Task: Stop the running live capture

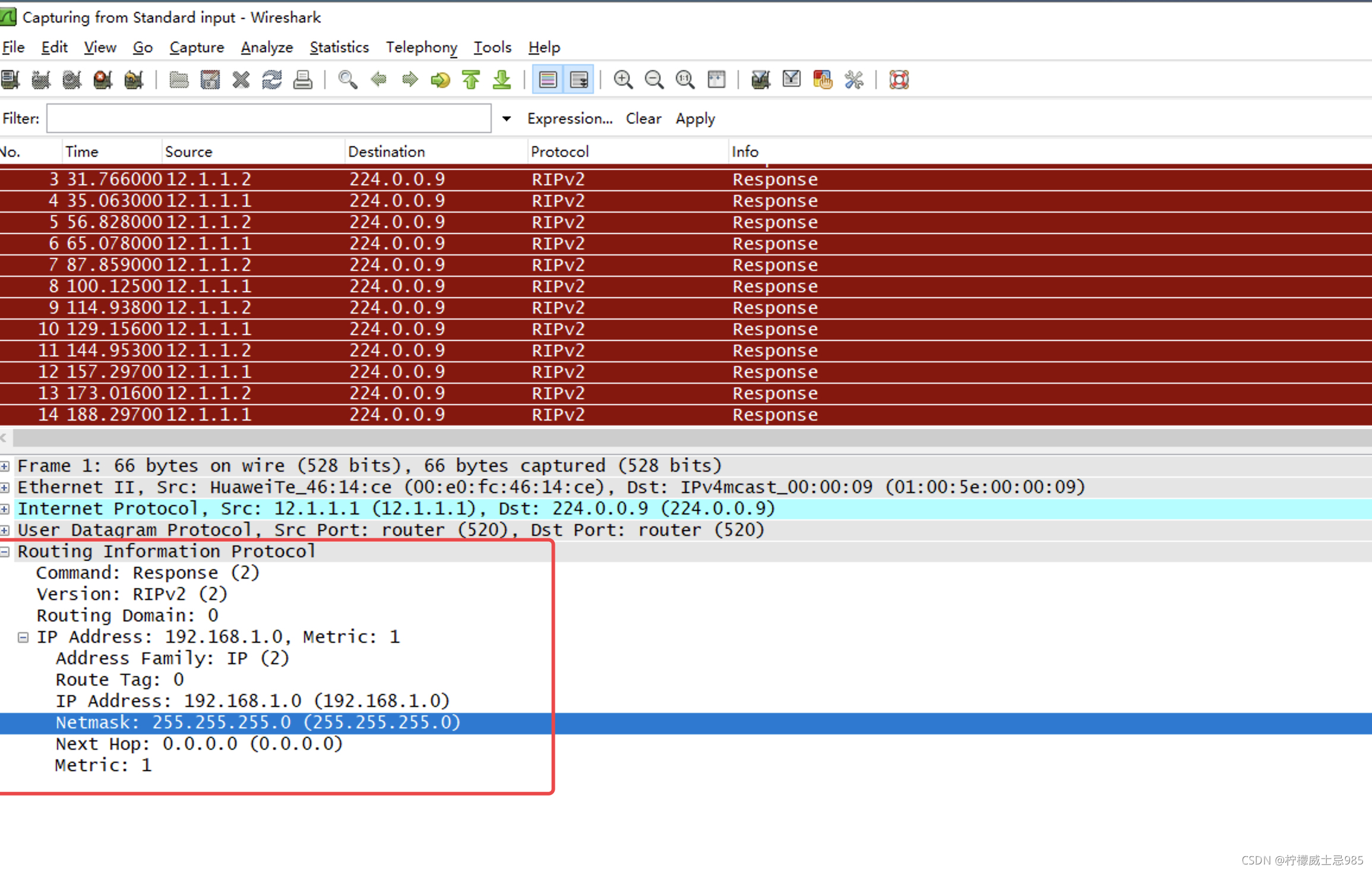Action: click(103, 80)
